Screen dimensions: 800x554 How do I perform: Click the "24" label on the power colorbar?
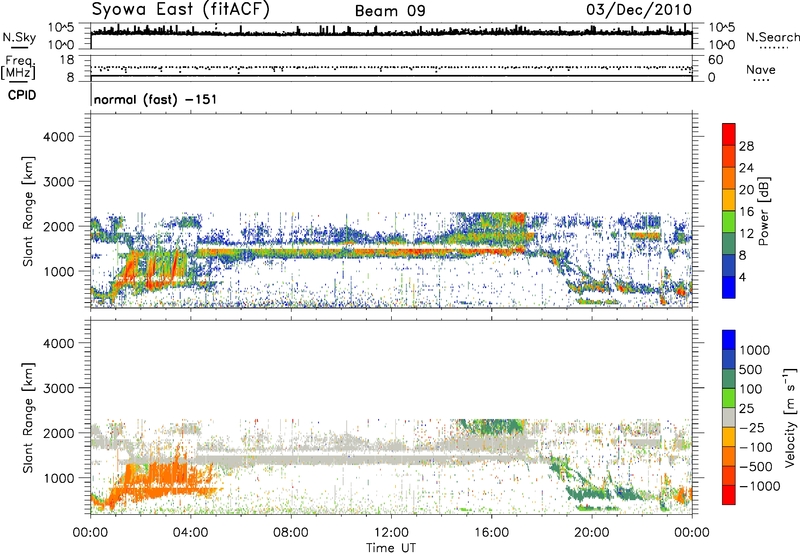click(x=746, y=168)
